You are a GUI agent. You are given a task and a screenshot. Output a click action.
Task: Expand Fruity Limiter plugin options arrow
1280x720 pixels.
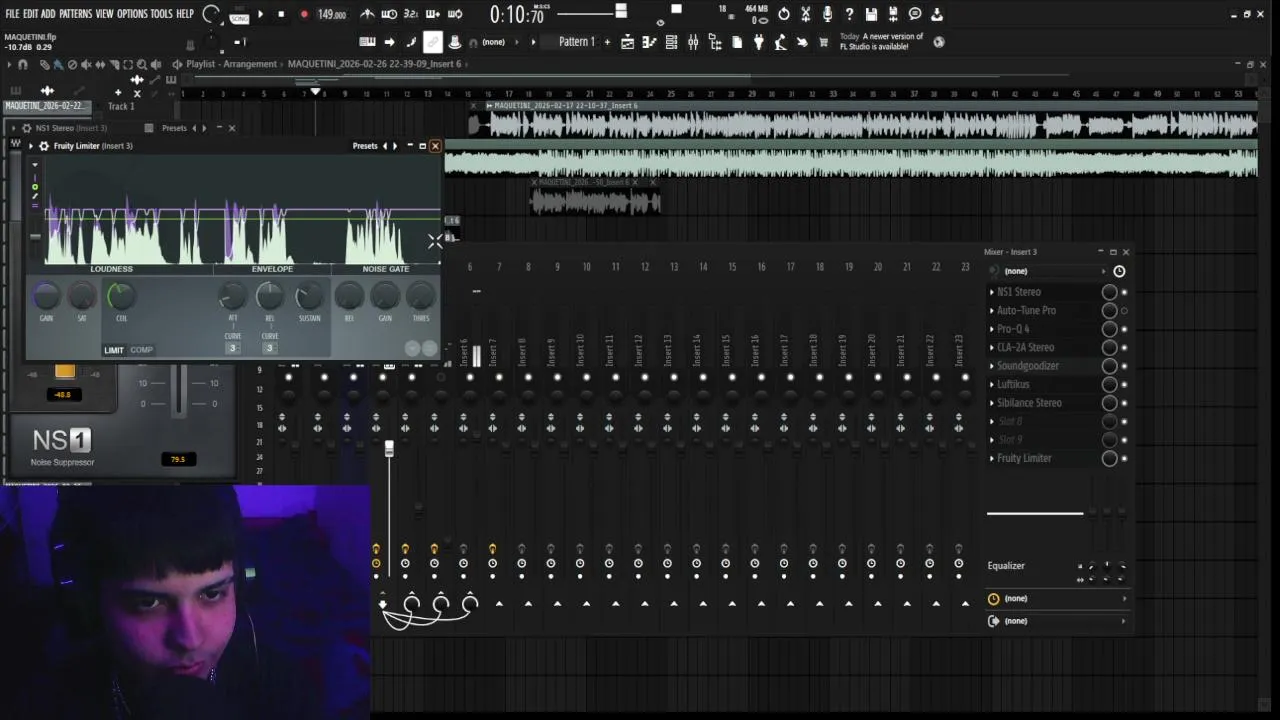[x=30, y=146]
